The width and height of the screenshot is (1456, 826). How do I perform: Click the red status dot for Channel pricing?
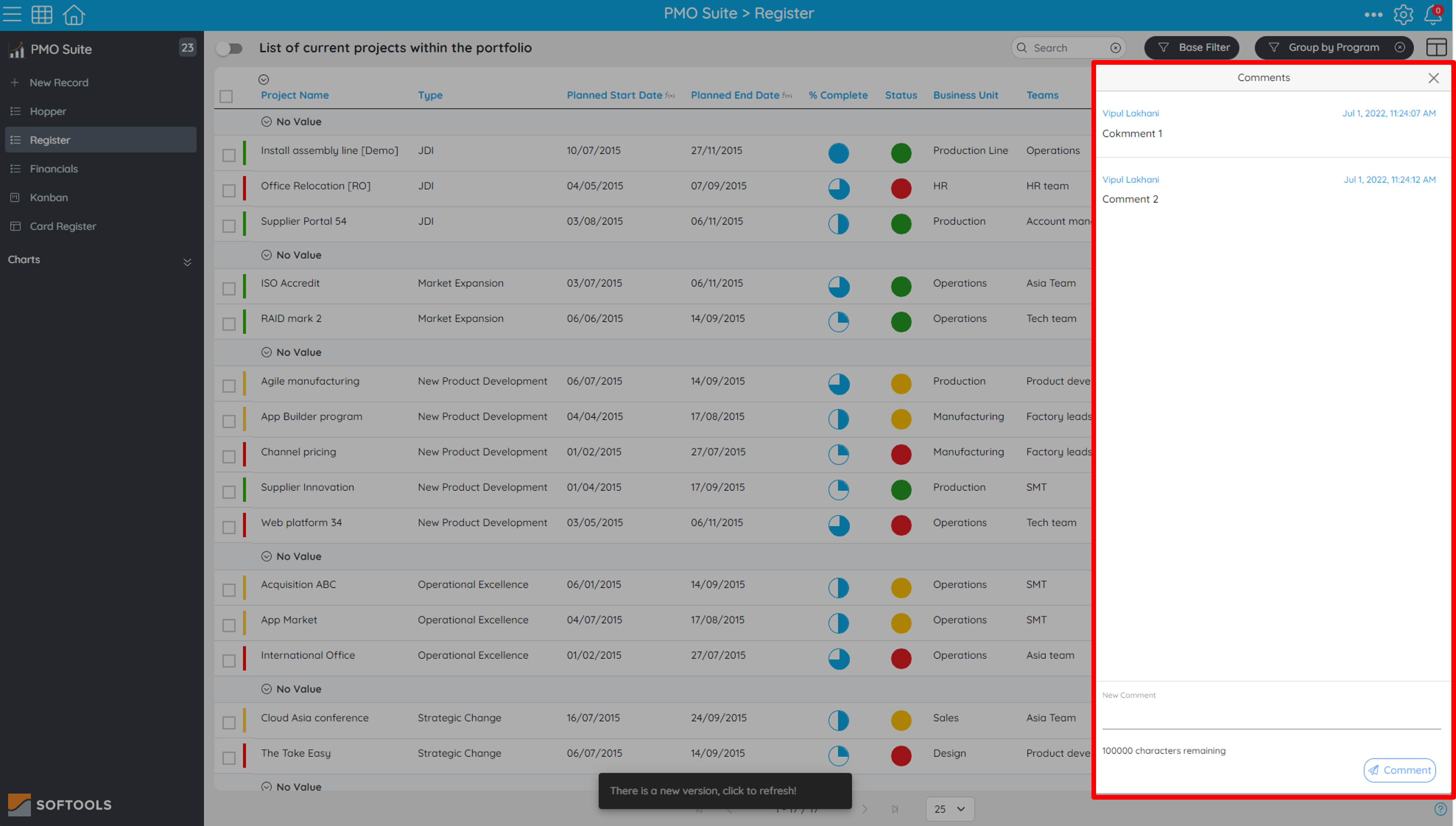pyautogui.click(x=901, y=455)
